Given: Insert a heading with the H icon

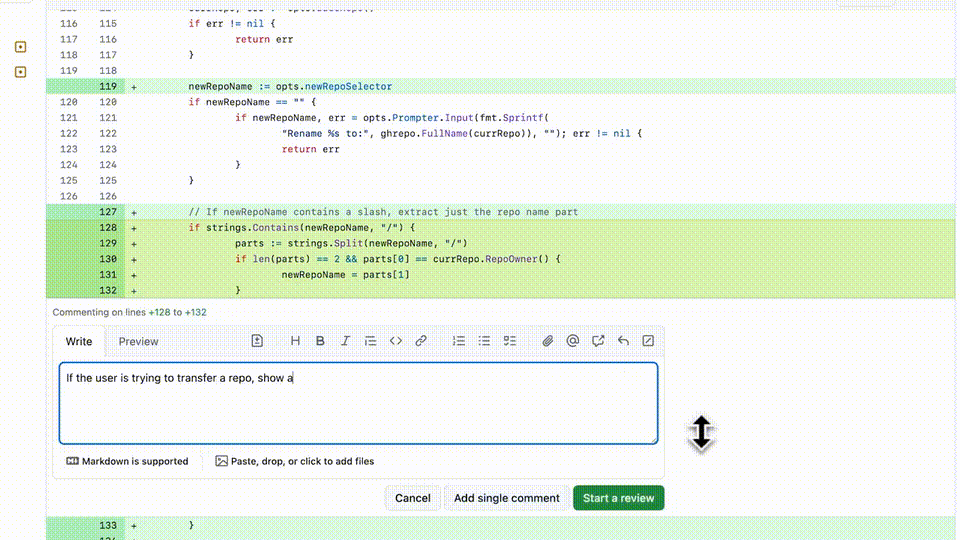Looking at the screenshot, I should [295, 341].
